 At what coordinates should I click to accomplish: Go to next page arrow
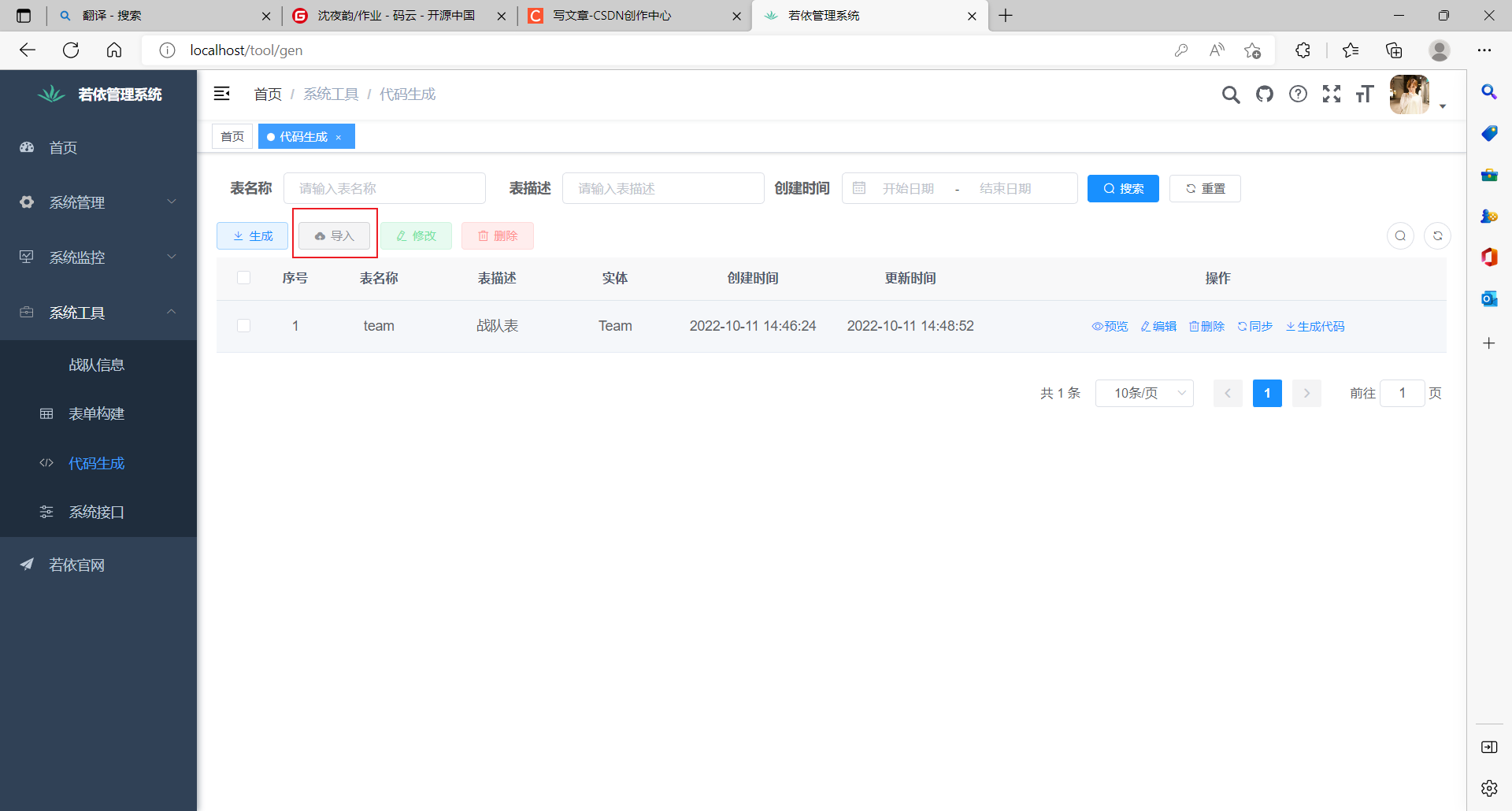1306,393
